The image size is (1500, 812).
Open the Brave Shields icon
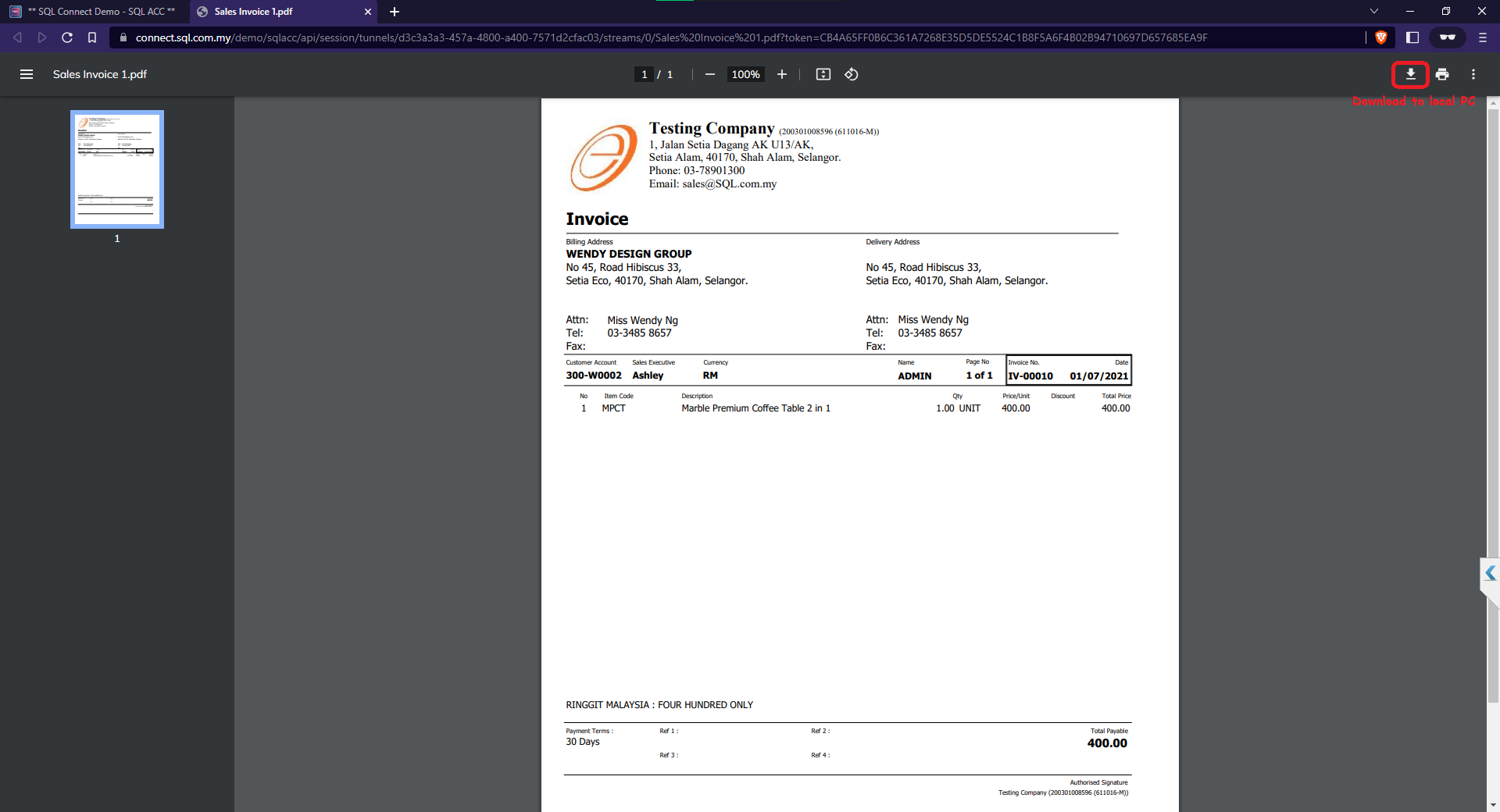click(1380, 37)
